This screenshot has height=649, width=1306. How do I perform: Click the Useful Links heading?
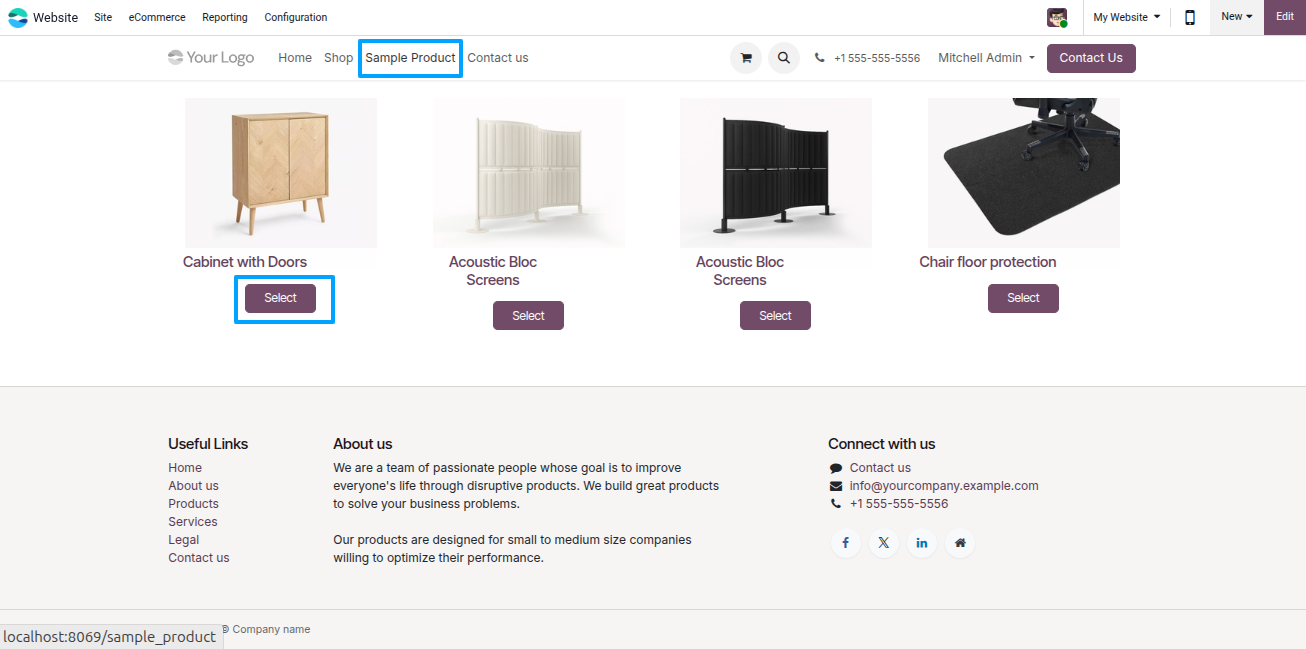click(x=208, y=444)
